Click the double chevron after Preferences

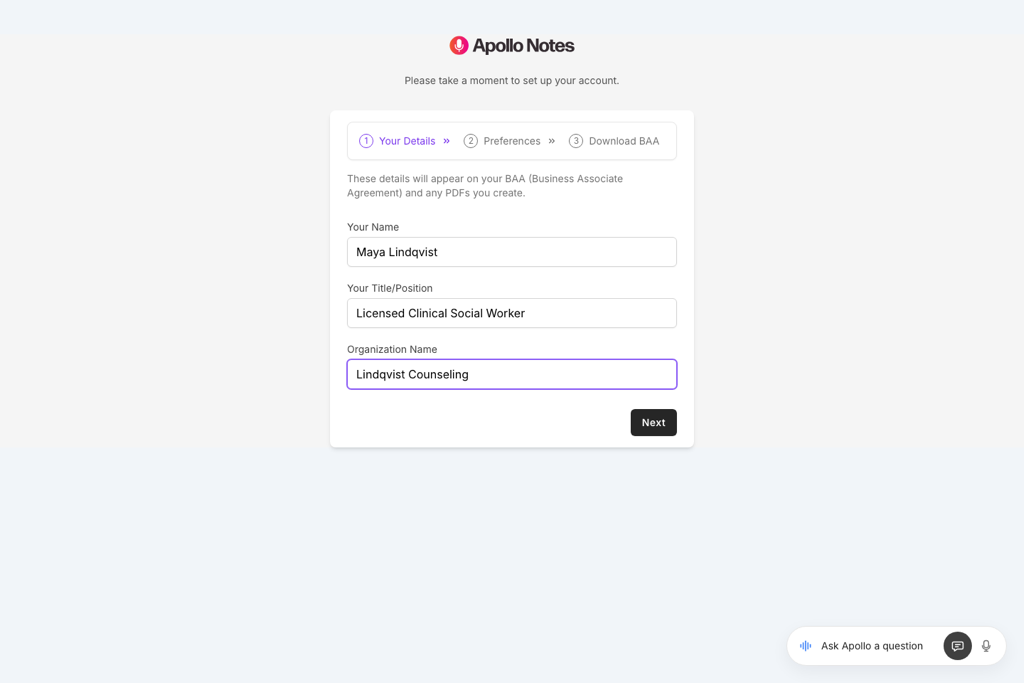pyautogui.click(x=552, y=141)
